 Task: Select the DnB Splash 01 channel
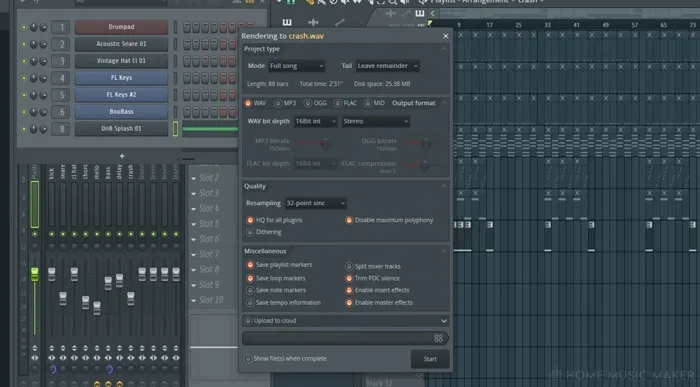coord(121,129)
